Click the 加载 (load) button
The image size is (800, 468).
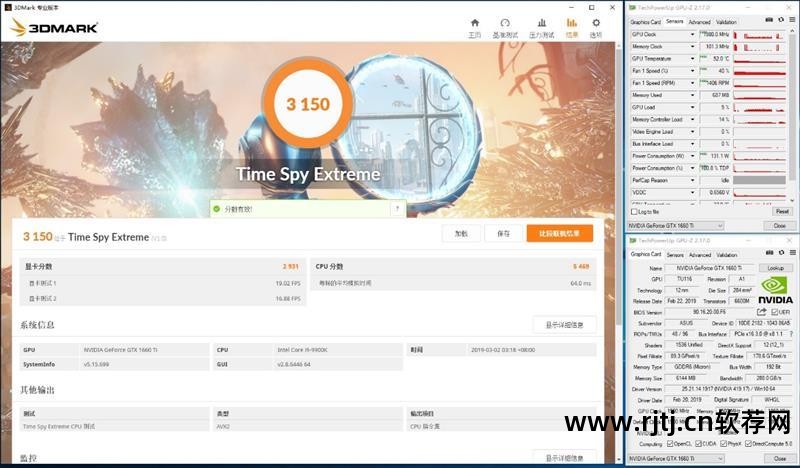click(461, 233)
